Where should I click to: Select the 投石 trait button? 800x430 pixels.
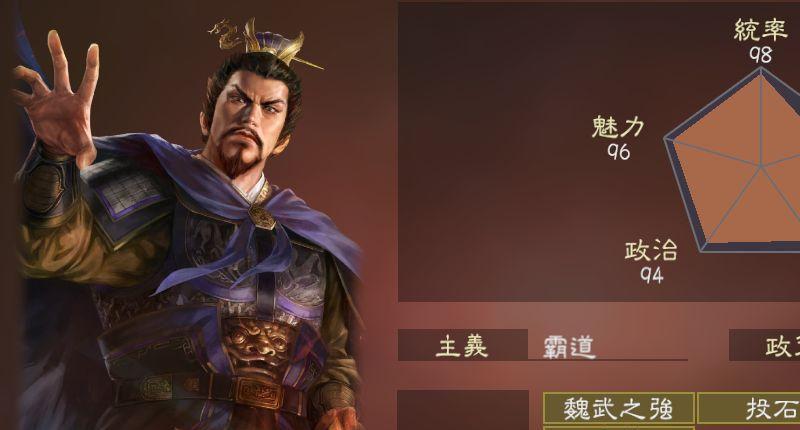click(748, 408)
